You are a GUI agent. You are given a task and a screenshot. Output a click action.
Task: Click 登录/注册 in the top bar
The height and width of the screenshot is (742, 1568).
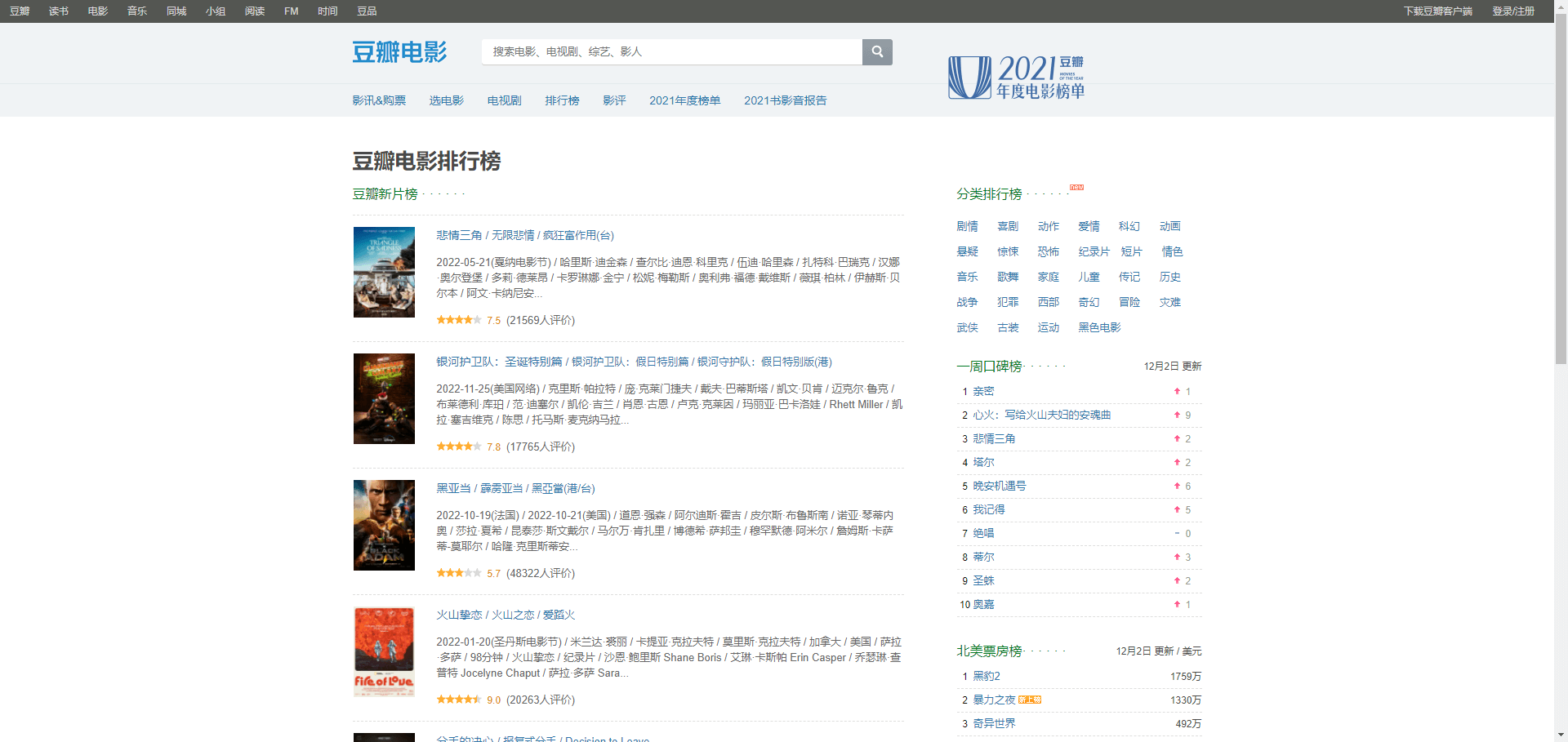[x=1513, y=11]
